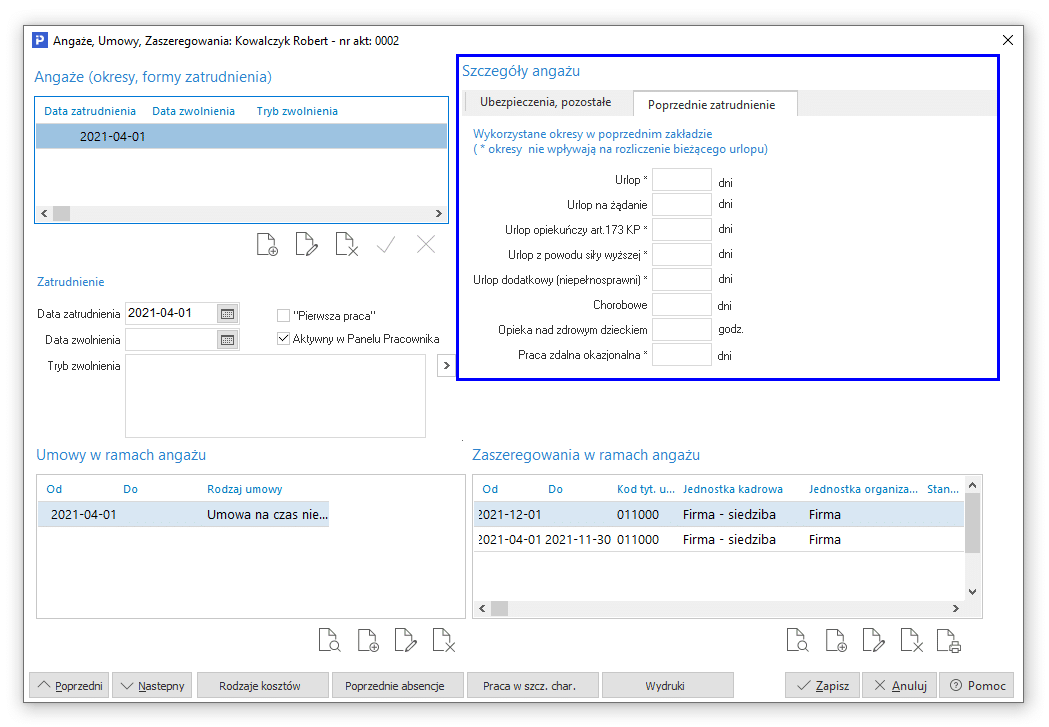Go to Poprzedni employee
Screen dimensions: 1049x727
tap(71, 686)
